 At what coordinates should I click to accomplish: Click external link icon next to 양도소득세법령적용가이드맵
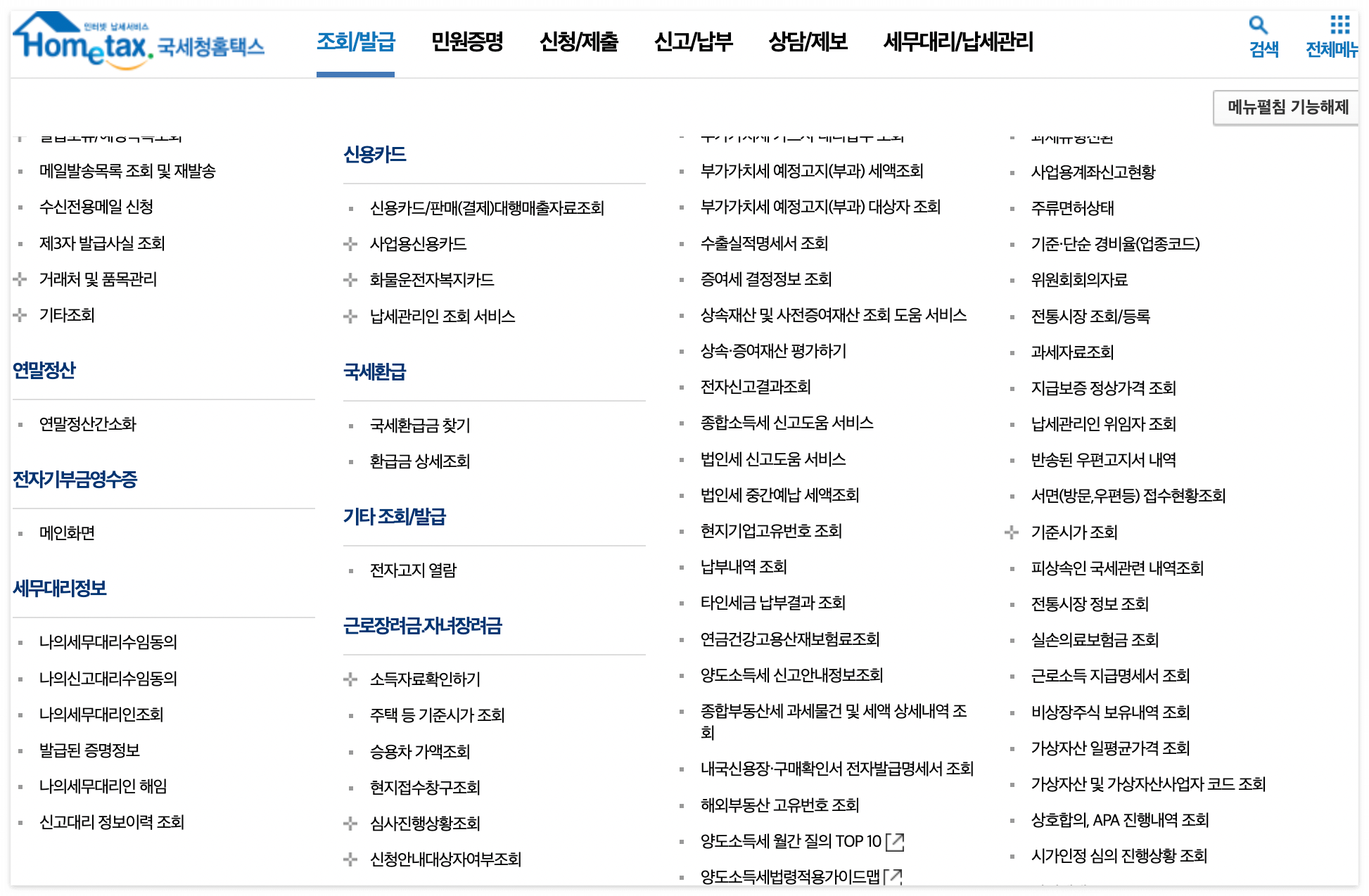894,877
